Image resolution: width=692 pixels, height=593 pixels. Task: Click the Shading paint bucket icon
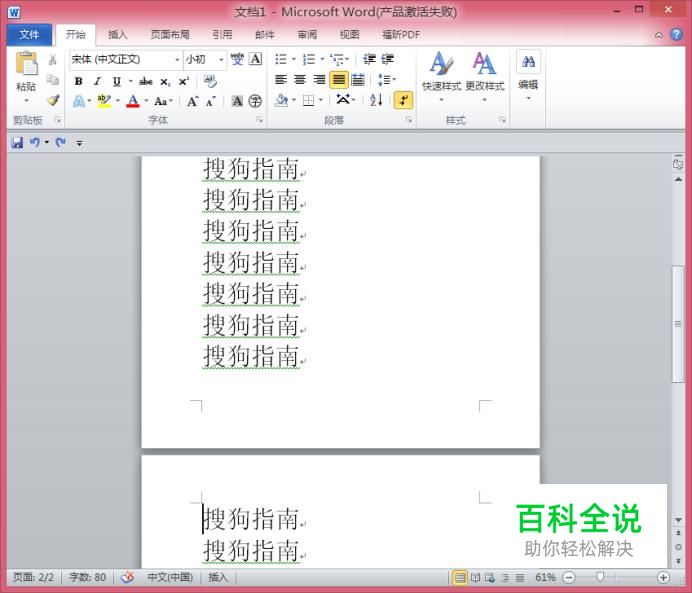pyautogui.click(x=281, y=101)
